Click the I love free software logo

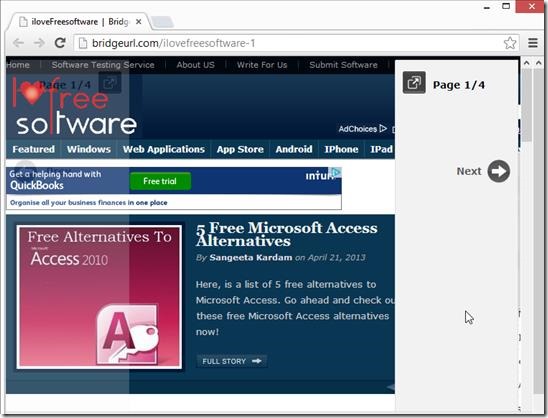pyautogui.click(x=74, y=107)
